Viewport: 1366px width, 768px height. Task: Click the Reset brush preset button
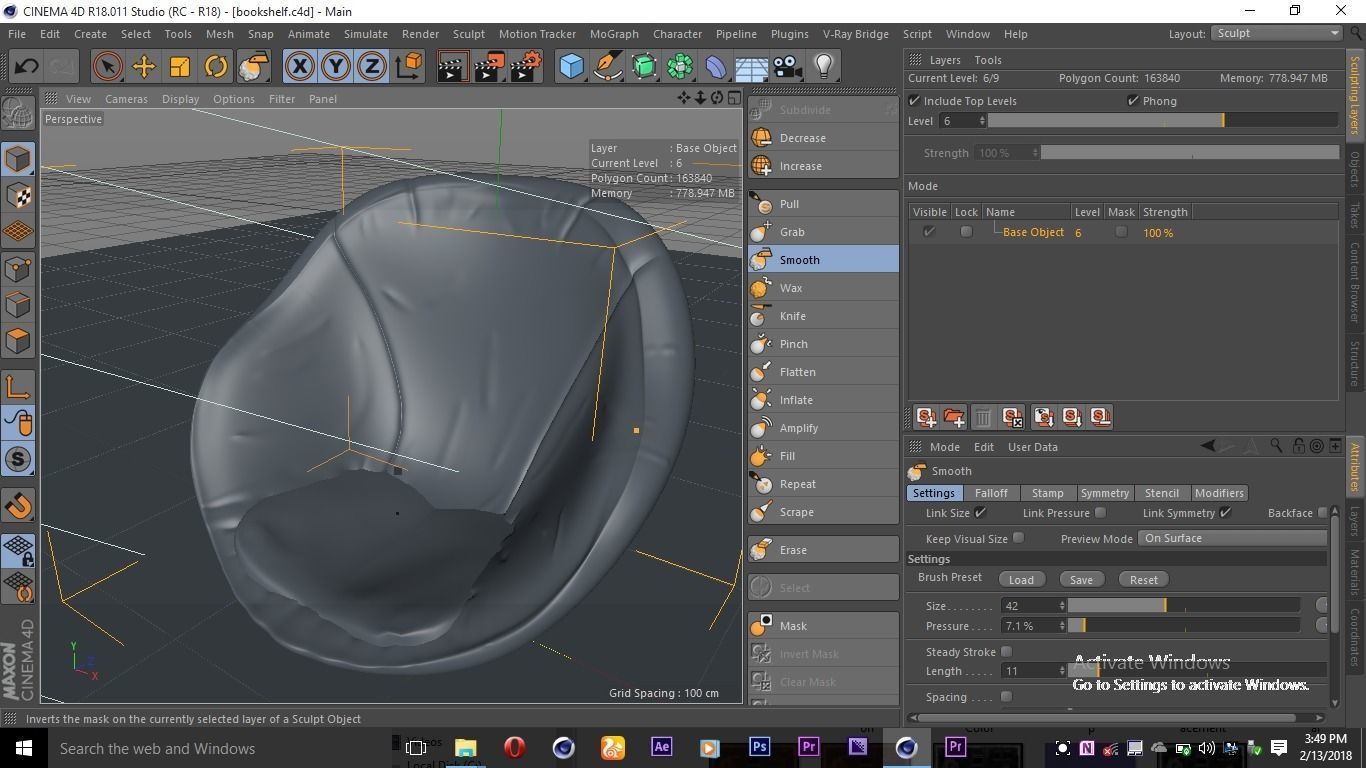click(1144, 580)
